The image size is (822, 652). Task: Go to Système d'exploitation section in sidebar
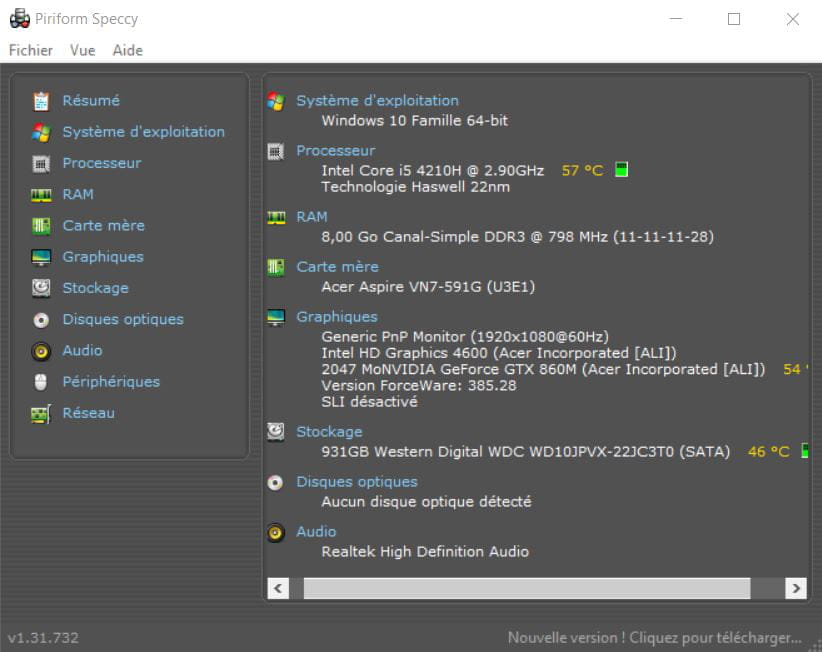point(144,132)
